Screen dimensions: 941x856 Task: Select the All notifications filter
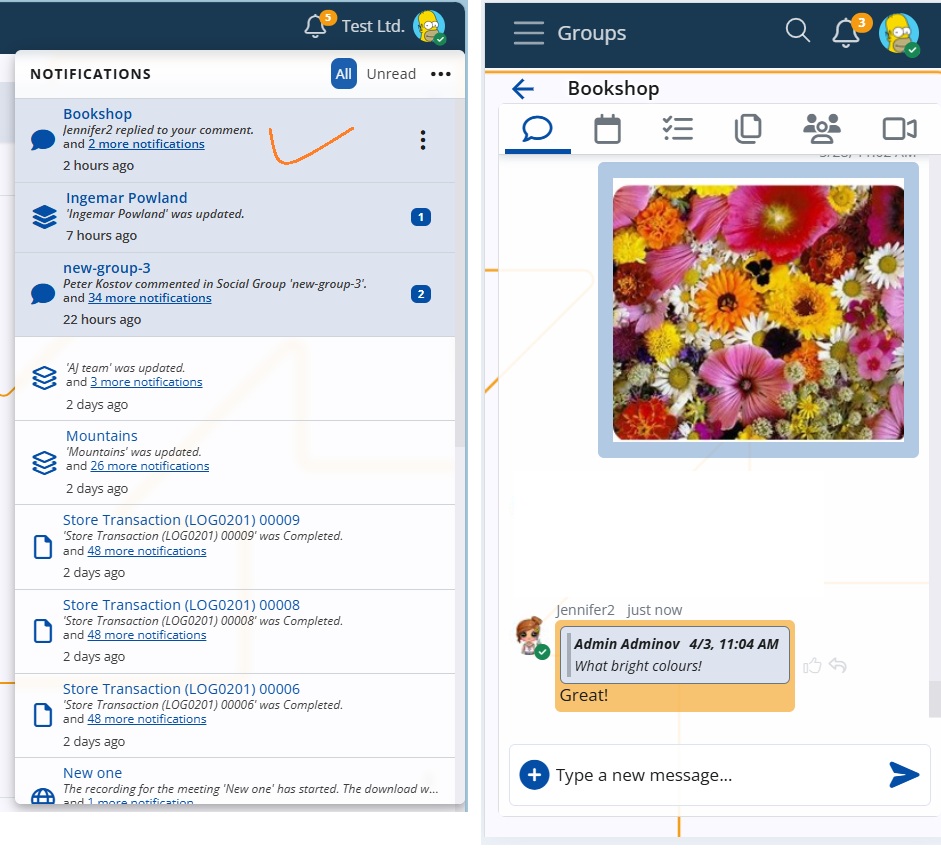click(344, 74)
